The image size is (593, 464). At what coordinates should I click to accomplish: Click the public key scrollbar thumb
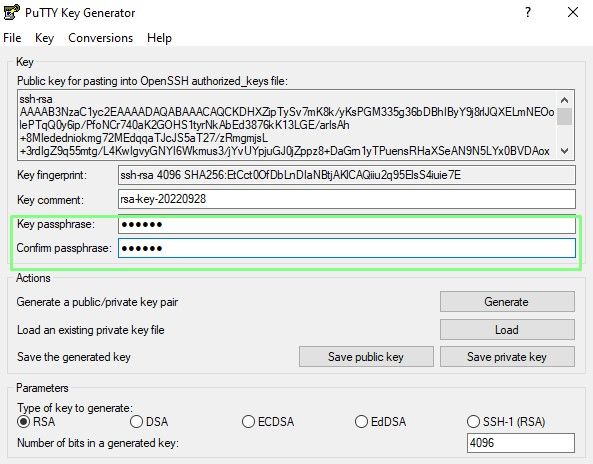[x=565, y=116]
